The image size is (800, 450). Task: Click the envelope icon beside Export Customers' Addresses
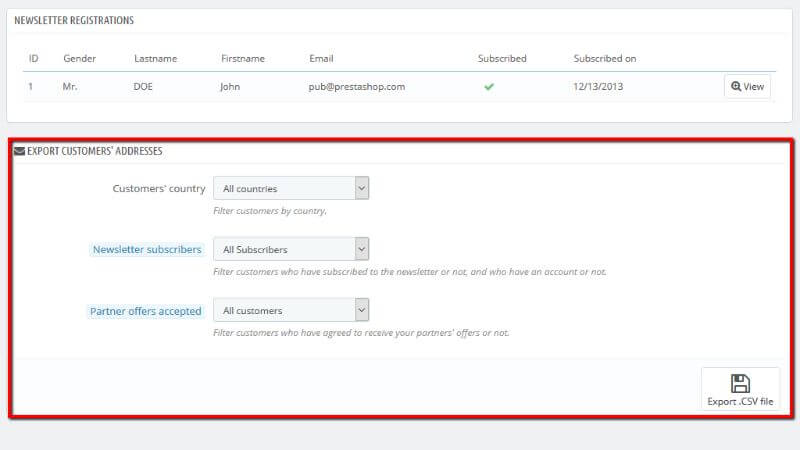point(19,151)
